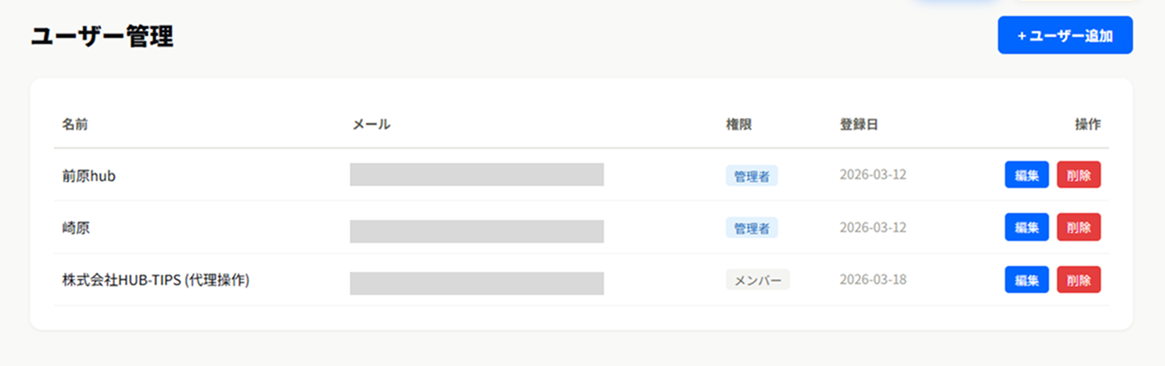Click the 管理者 badge for 崎原
The width and height of the screenshot is (1165, 366).
pos(752,227)
